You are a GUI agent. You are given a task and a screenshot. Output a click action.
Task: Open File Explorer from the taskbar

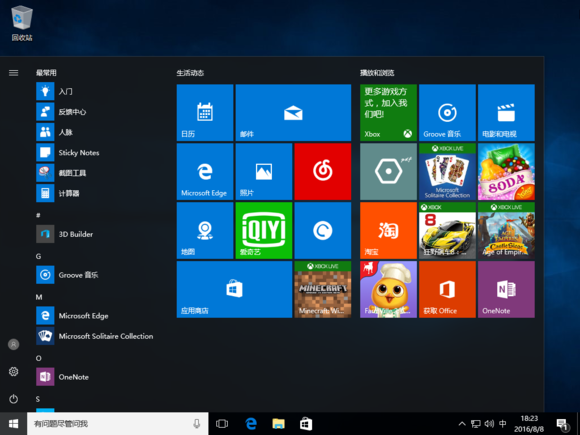tap(279, 424)
